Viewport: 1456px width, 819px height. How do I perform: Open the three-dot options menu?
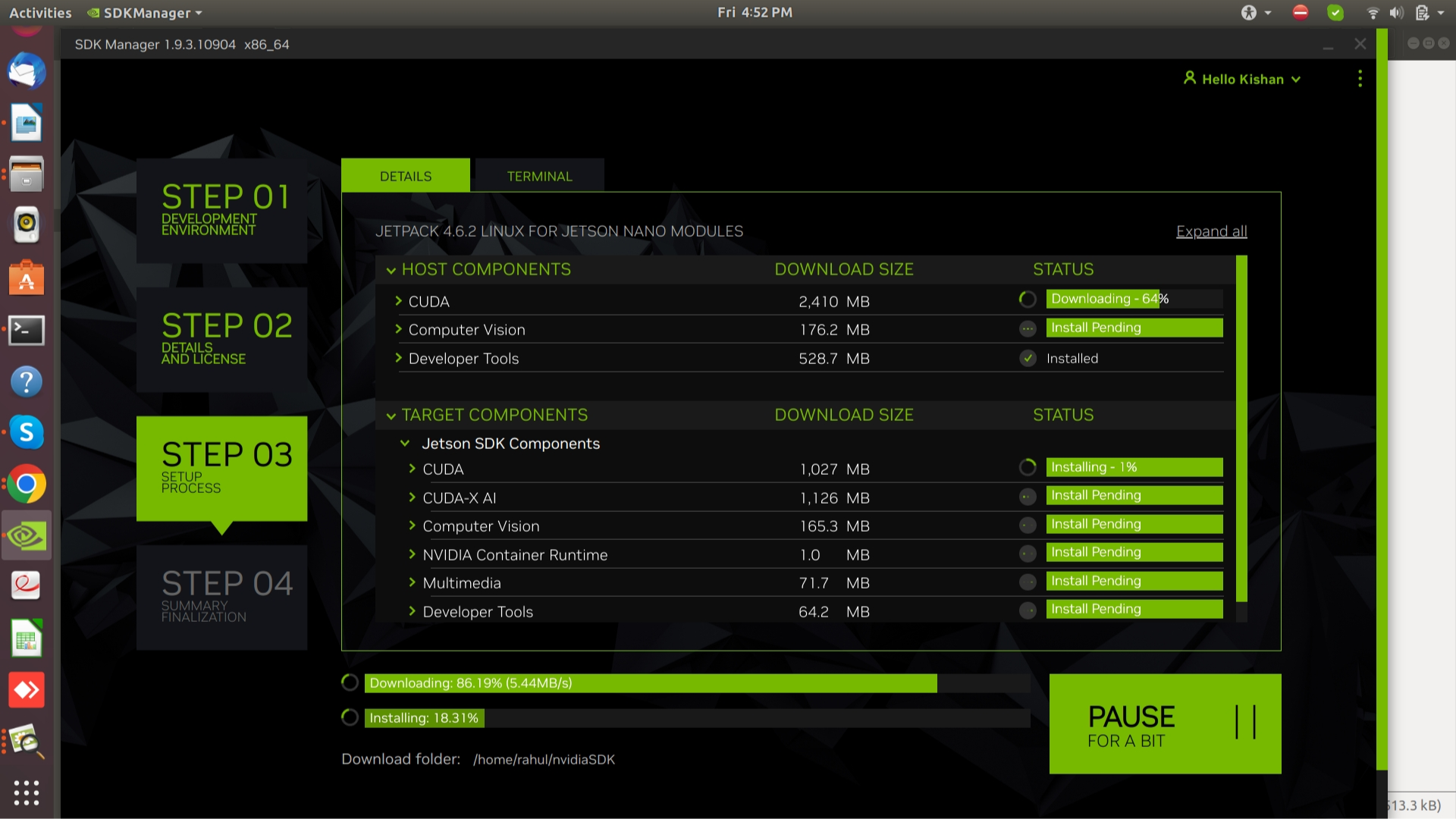(1360, 79)
